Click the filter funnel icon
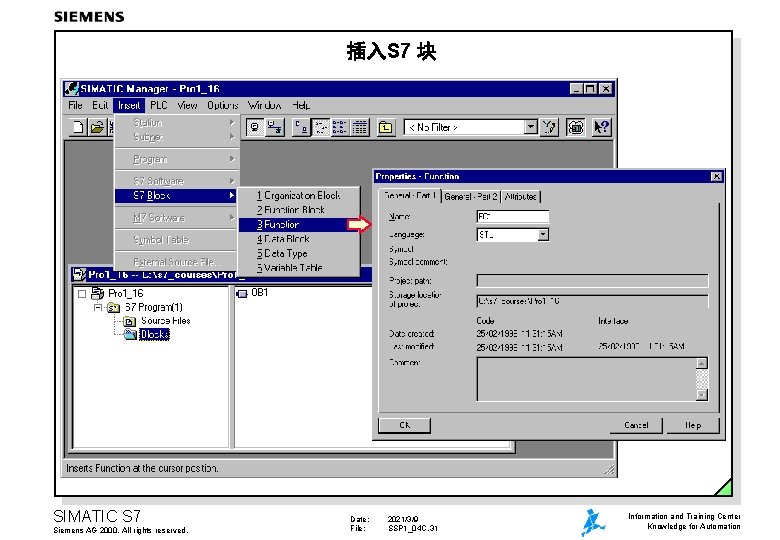The width and height of the screenshot is (780, 540). click(x=549, y=127)
